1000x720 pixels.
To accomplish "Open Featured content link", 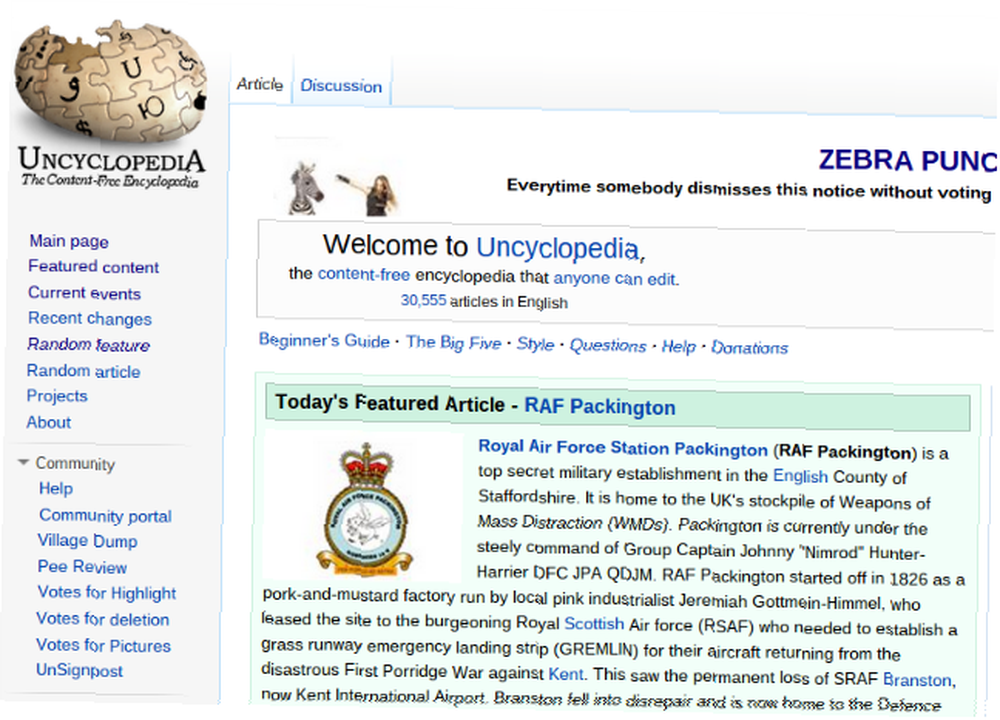I will pyautogui.click(x=93, y=267).
